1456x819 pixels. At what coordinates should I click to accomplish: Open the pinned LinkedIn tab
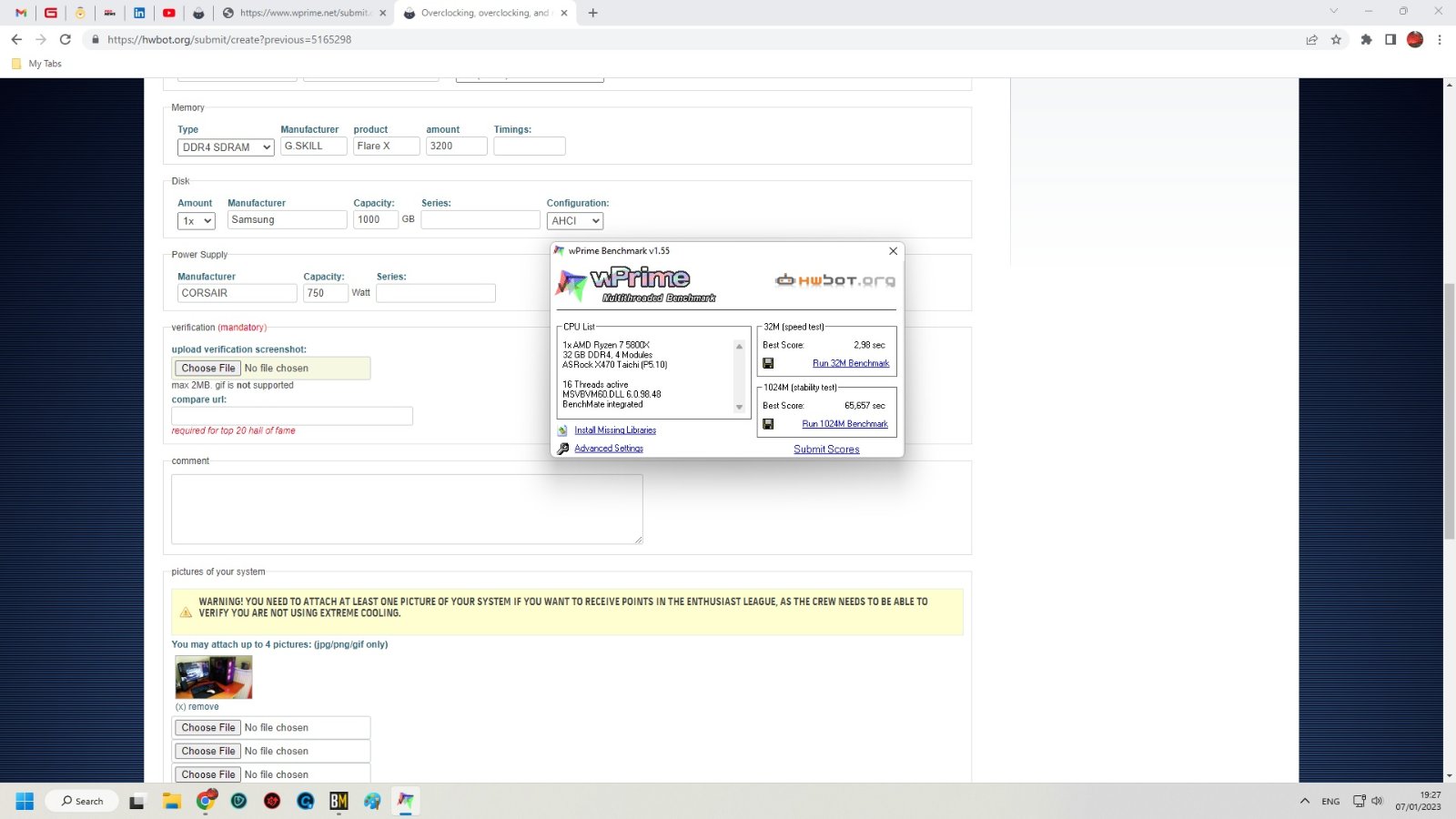pos(139,13)
